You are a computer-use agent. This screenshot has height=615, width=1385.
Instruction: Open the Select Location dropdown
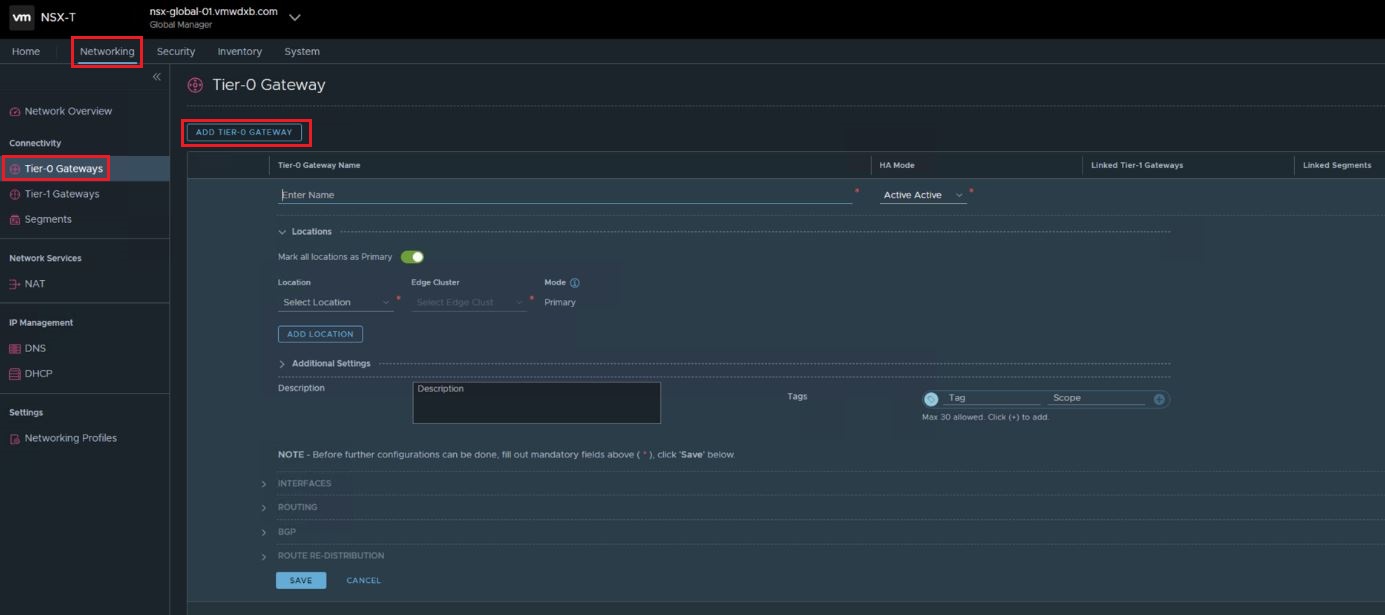335,302
